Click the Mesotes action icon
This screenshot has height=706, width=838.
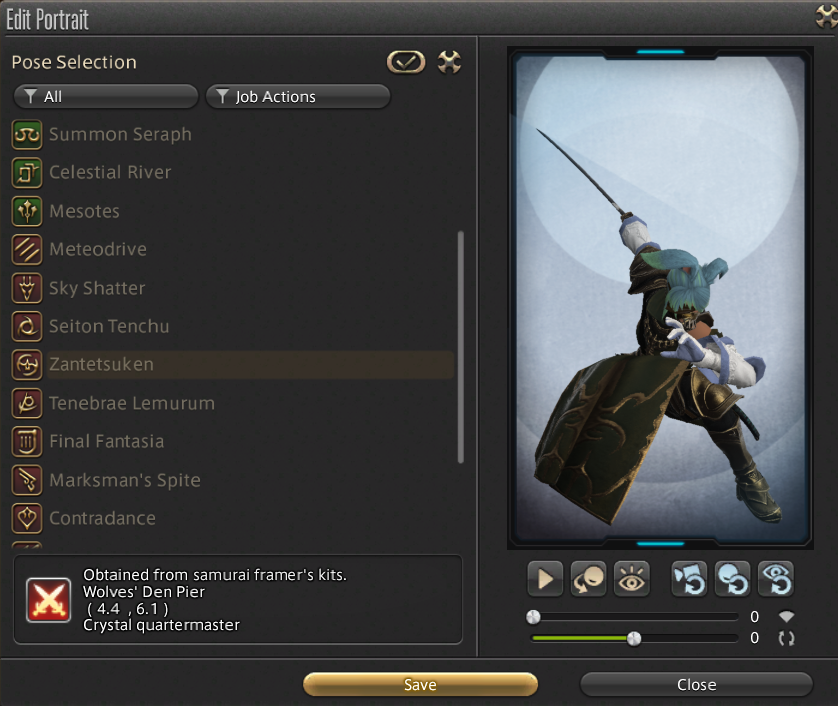coord(27,211)
